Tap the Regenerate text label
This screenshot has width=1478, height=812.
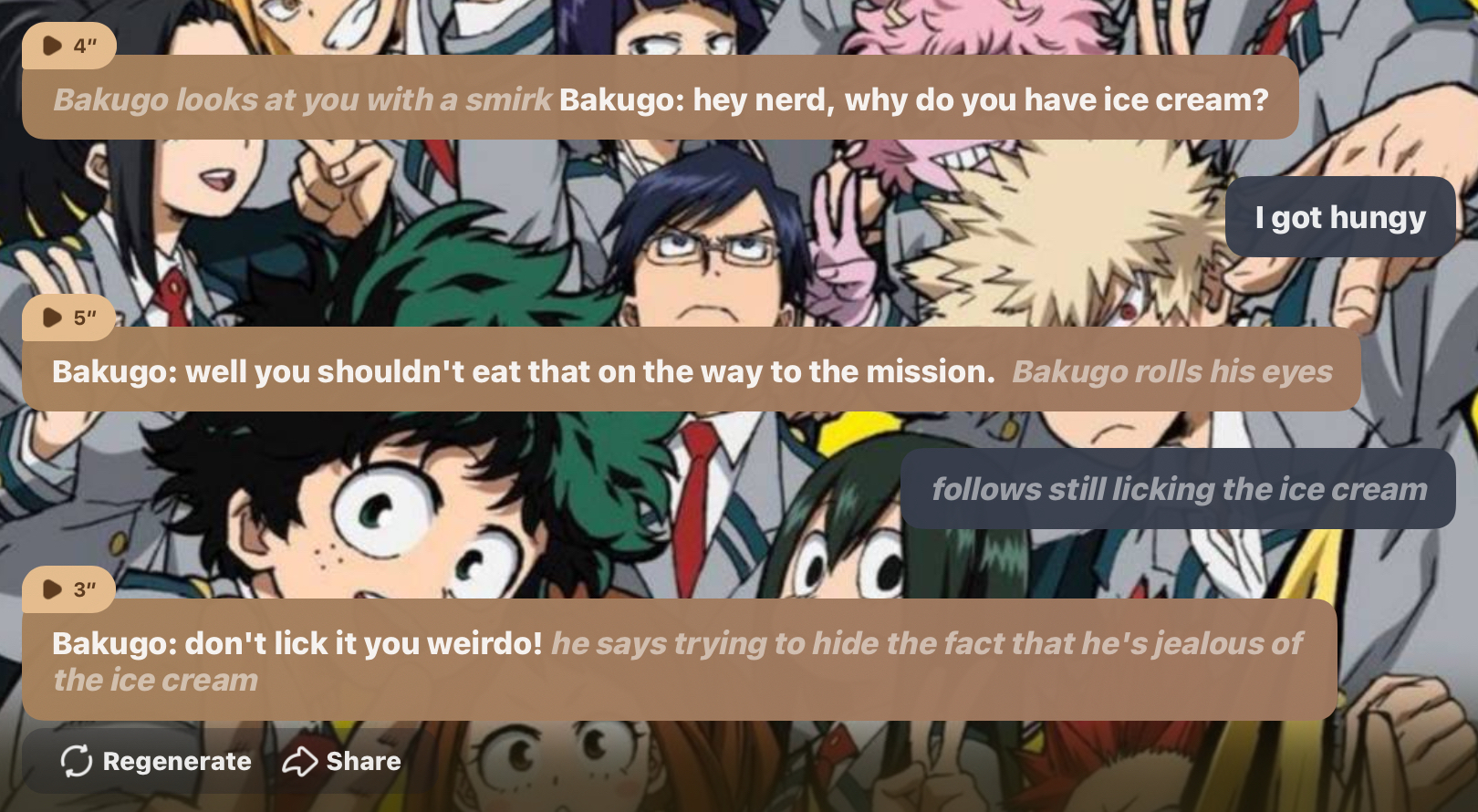point(177,761)
